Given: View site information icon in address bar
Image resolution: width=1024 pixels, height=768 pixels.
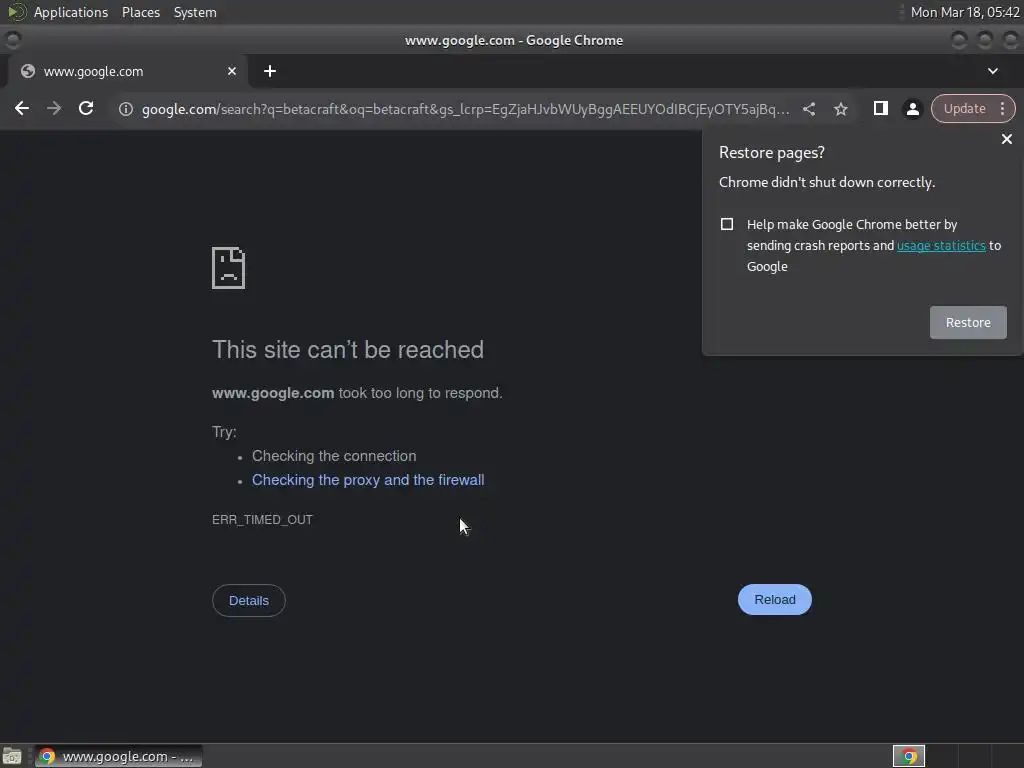Looking at the screenshot, I should (126, 109).
